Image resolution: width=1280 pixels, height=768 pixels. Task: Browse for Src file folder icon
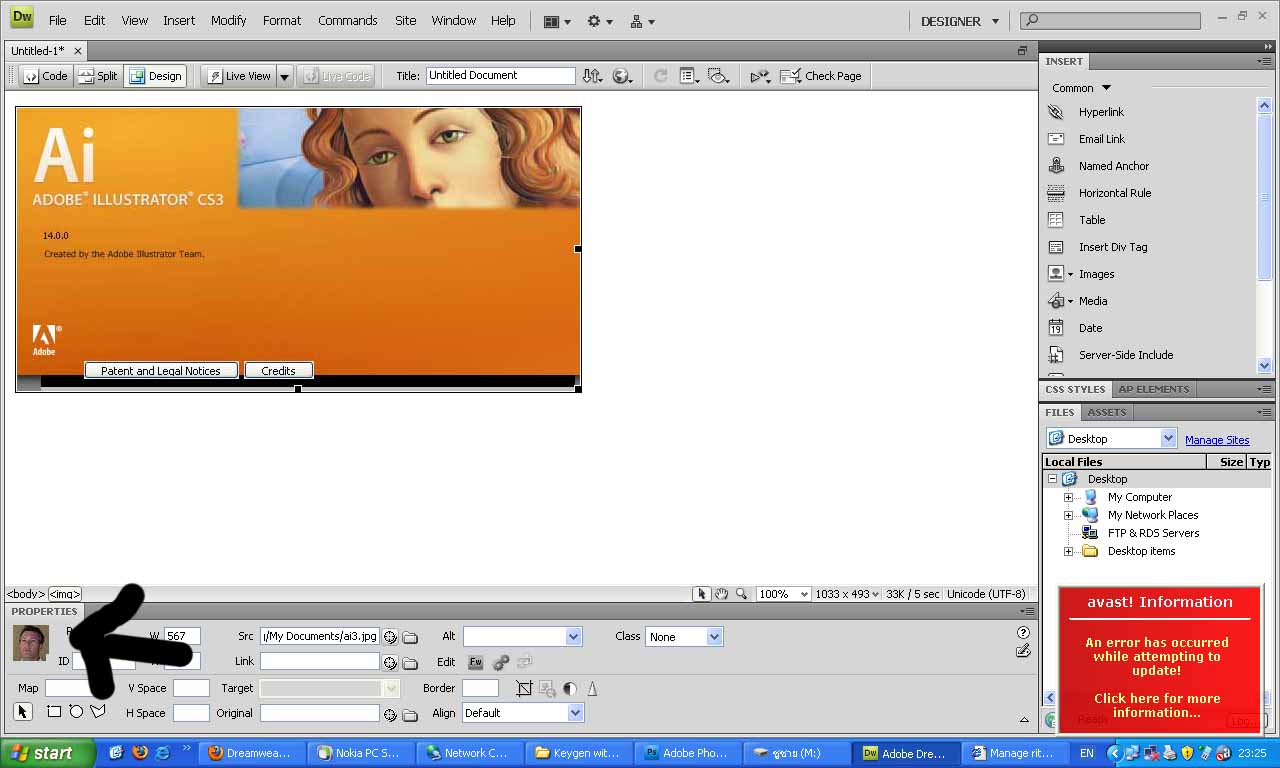[x=410, y=637]
